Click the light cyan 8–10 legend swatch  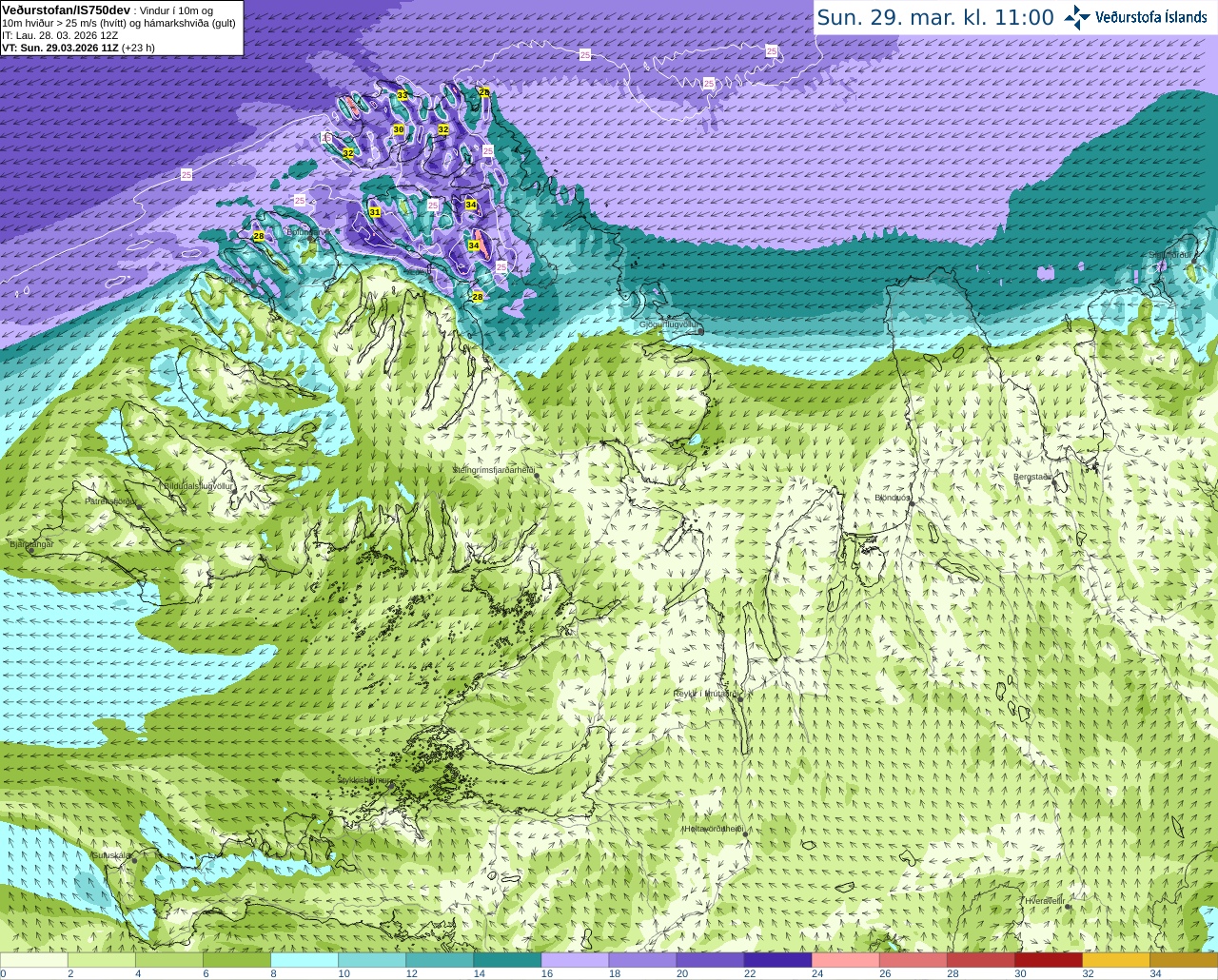coord(304,960)
